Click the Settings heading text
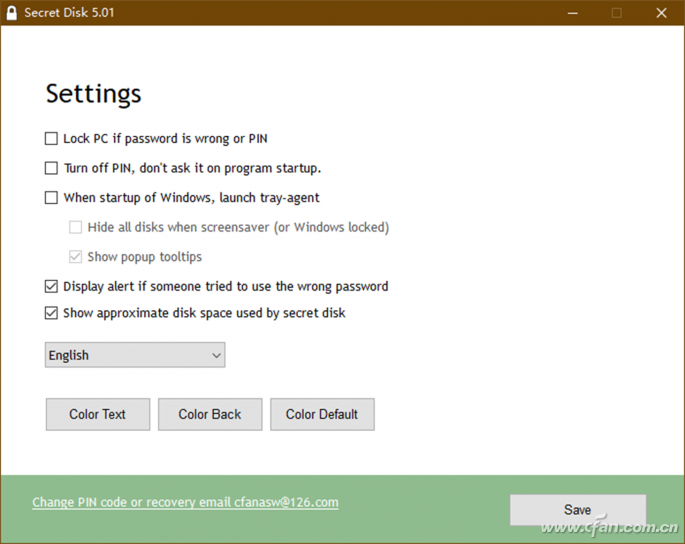The width and height of the screenshot is (685, 544). click(x=93, y=94)
